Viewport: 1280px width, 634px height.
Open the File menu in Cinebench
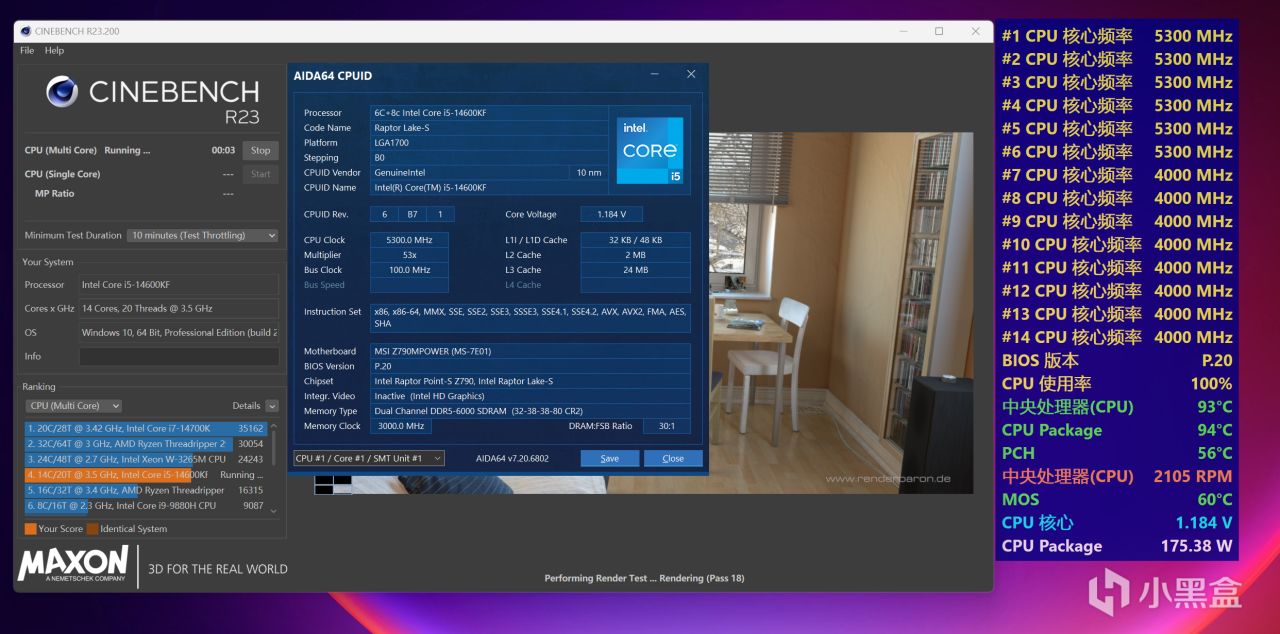pos(27,50)
